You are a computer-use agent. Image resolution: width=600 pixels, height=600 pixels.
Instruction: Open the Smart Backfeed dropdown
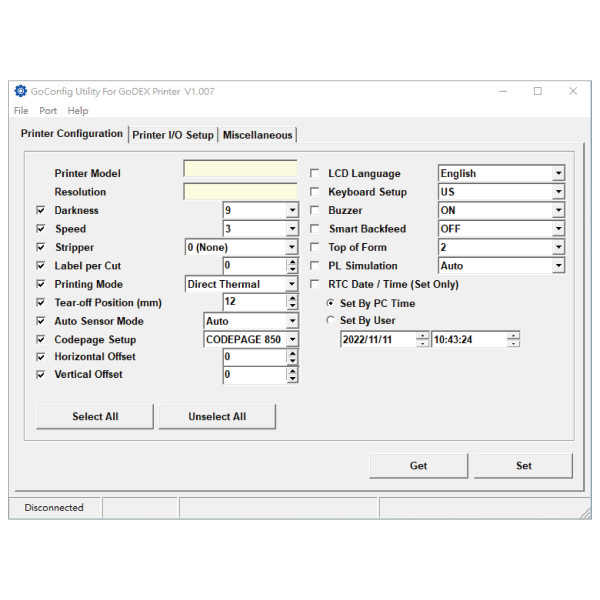pyautogui.click(x=558, y=228)
